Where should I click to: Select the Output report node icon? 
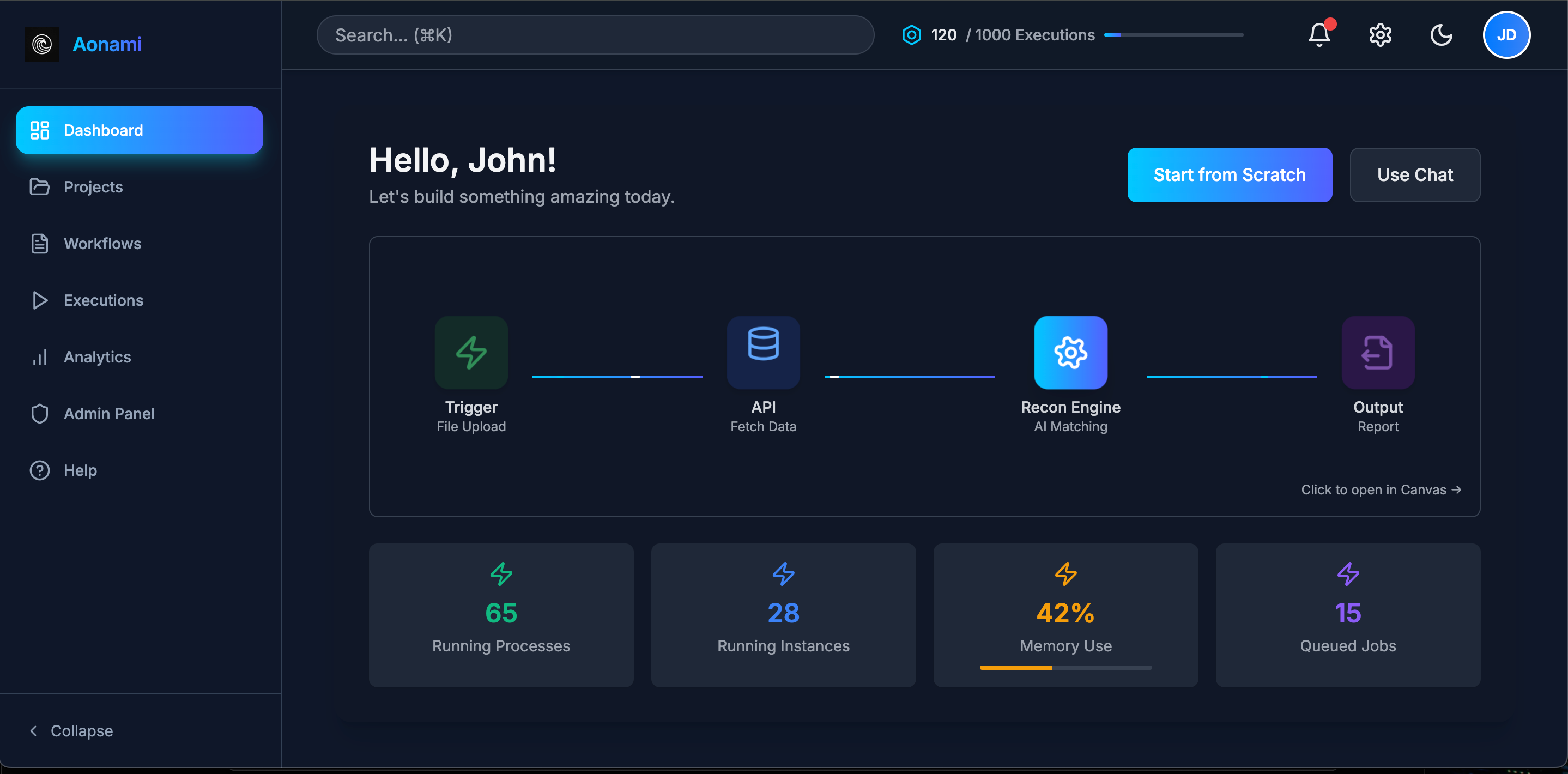pyautogui.click(x=1378, y=352)
